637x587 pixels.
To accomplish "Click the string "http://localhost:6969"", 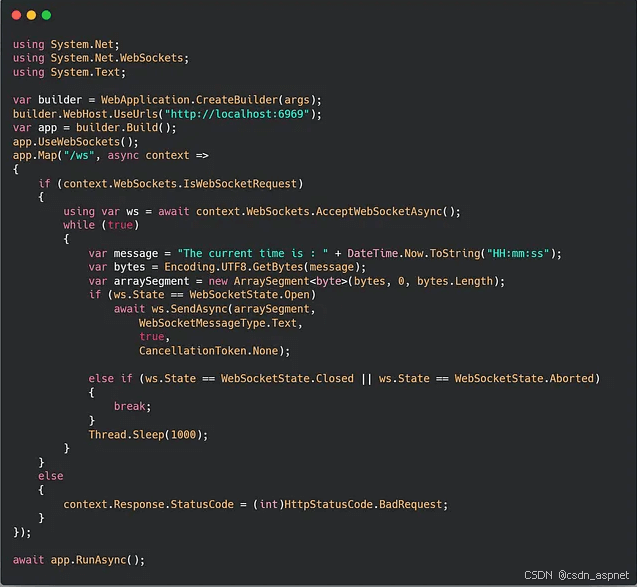I will coord(237,114).
